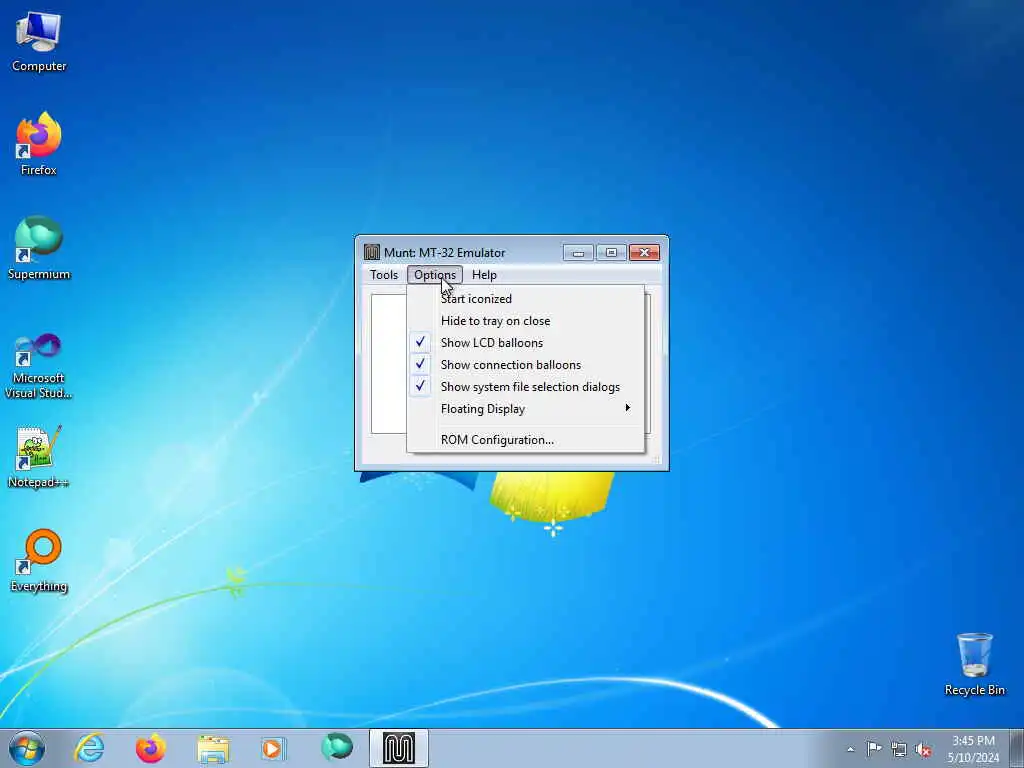Screen dimensions: 1024x768
Task: Click the Munt: MT-32 Emulator title text
Action: [x=445, y=253]
